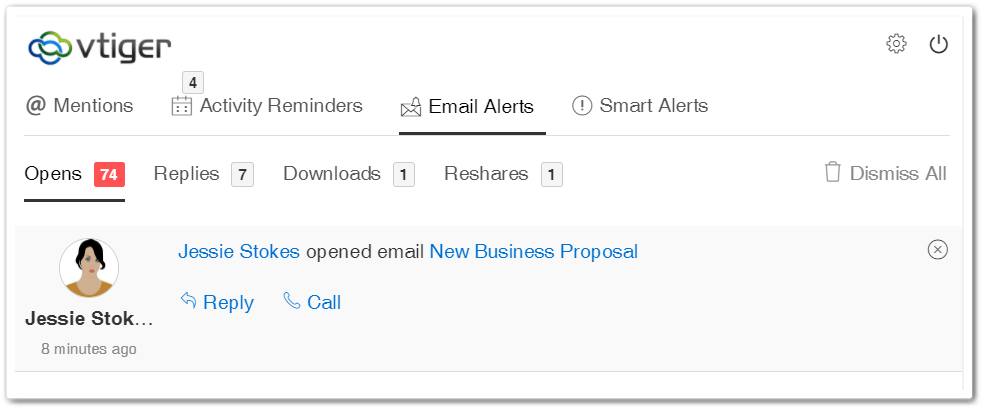Click the Smart Alerts exclamation icon
This screenshot has height=411, width=985.
pos(582,106)
